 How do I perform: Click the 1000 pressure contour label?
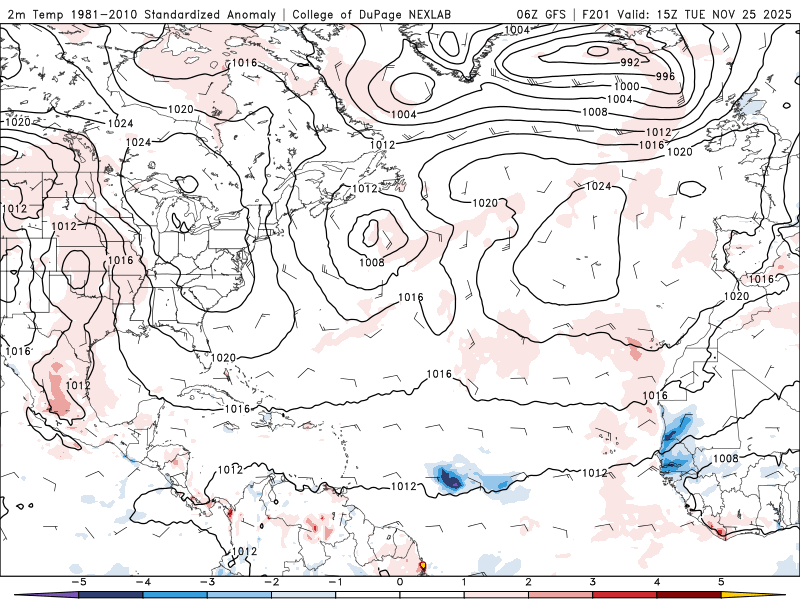click(627, 86)
